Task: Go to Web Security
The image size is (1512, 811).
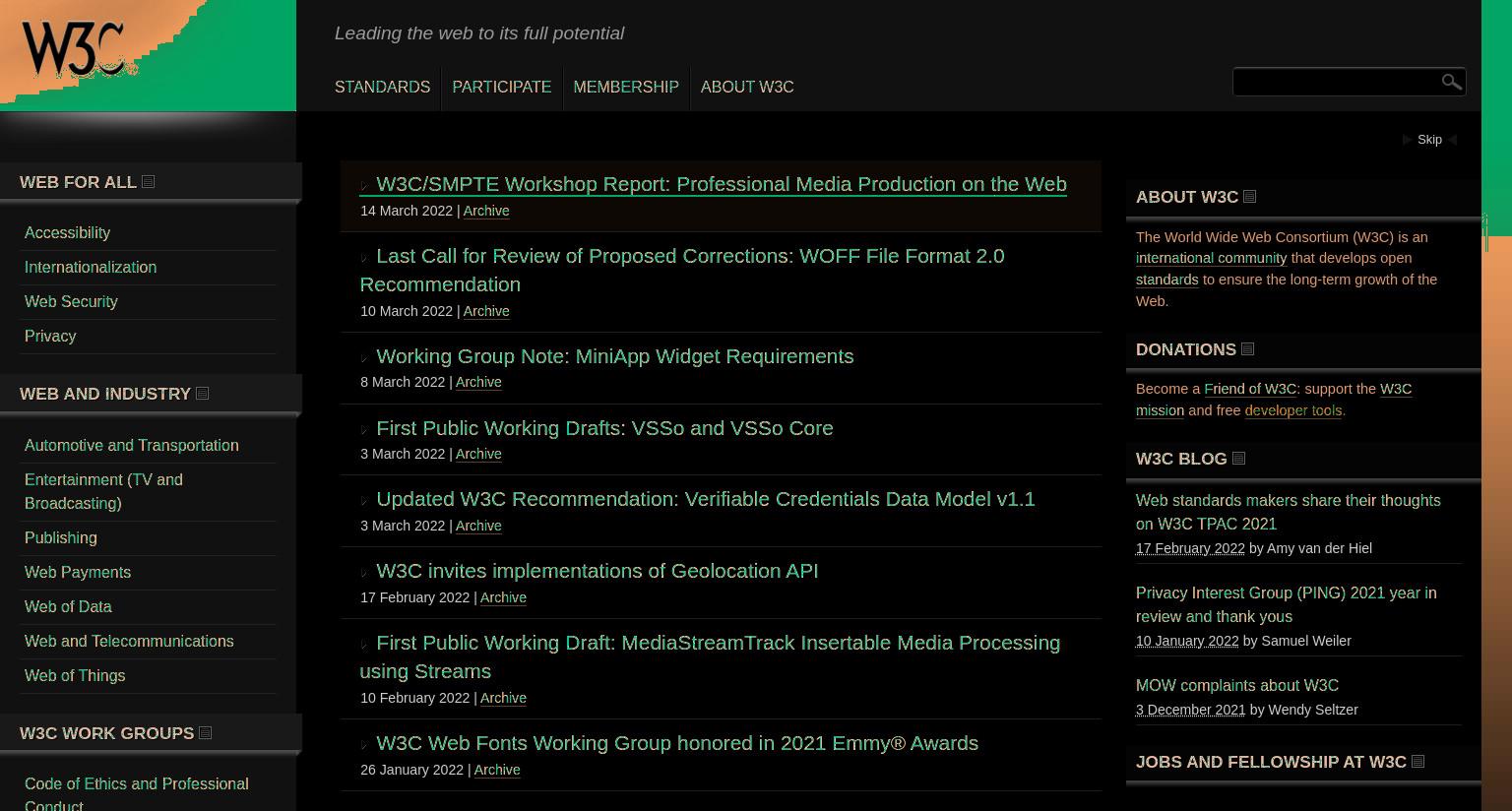Action: [x=71, y=301]
